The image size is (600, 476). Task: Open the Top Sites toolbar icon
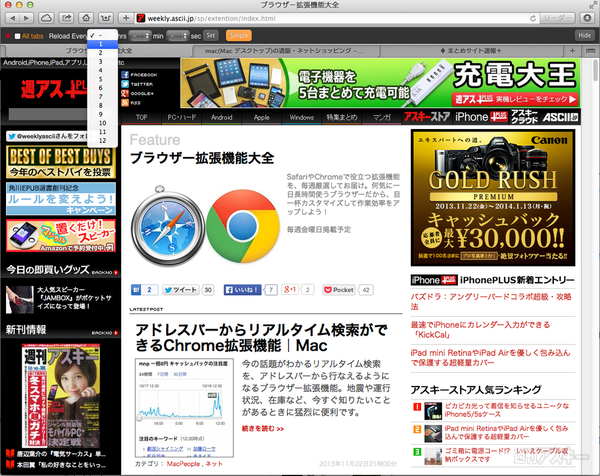pos(106,18)
